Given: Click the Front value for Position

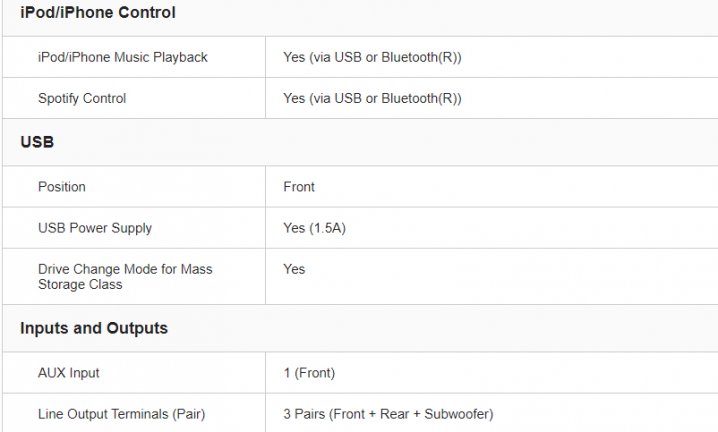Looking at the screenshot, I should coord(299,187).
